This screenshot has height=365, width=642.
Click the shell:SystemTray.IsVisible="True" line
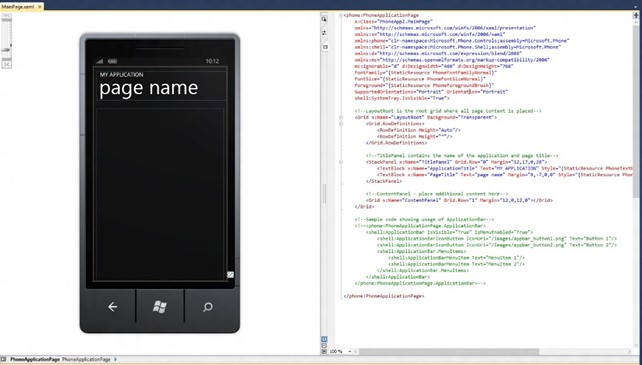coord(402,98)
